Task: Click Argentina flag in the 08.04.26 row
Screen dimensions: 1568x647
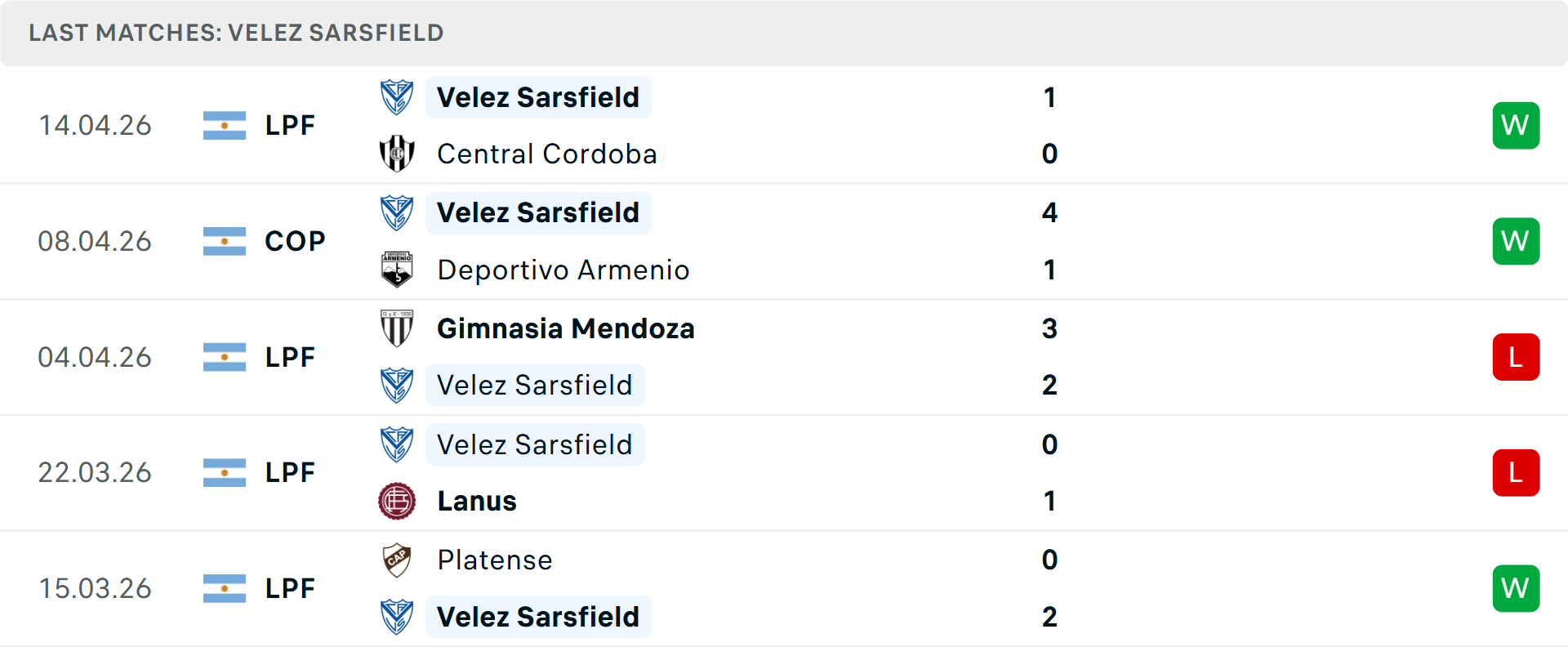Action: tap(225, 241)
